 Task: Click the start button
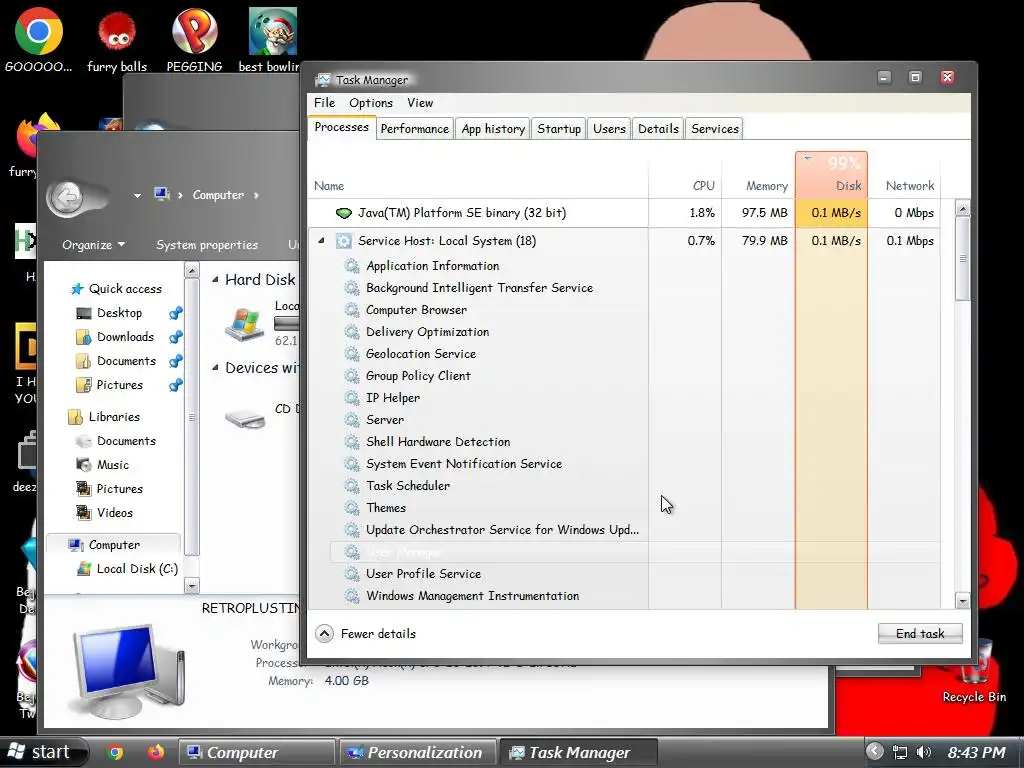tap(42, 752)
